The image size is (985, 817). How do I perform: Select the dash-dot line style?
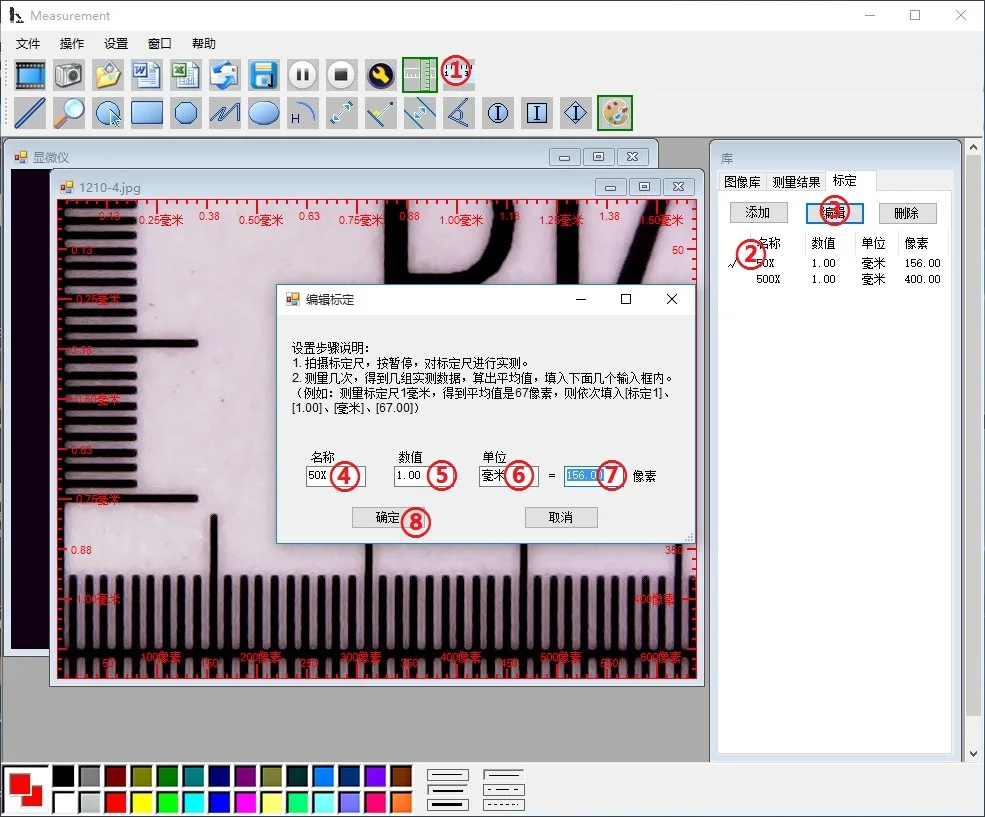pos(504,790)
